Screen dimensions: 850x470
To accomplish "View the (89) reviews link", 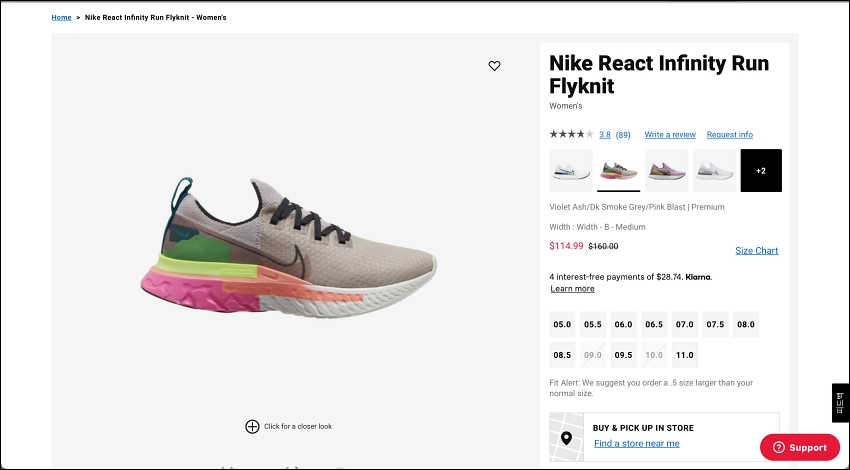I will click(623, 135).
